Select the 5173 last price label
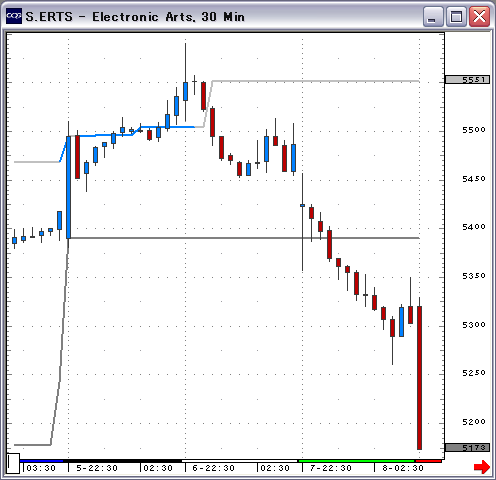The height and width of the screenshot is (480, 496). pyautogui.click(x=468, y=448)
